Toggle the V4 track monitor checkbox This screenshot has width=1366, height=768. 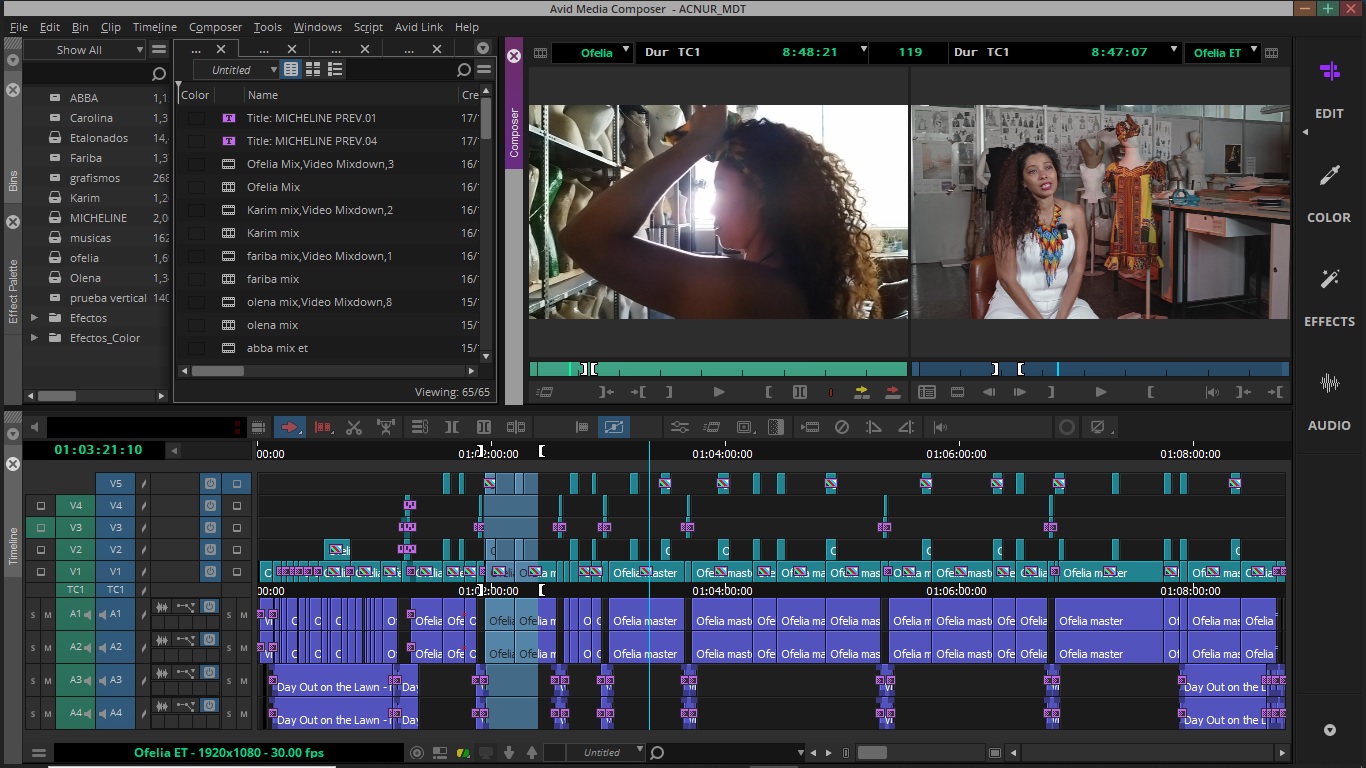pyautogui.click(x=237, y=506)
